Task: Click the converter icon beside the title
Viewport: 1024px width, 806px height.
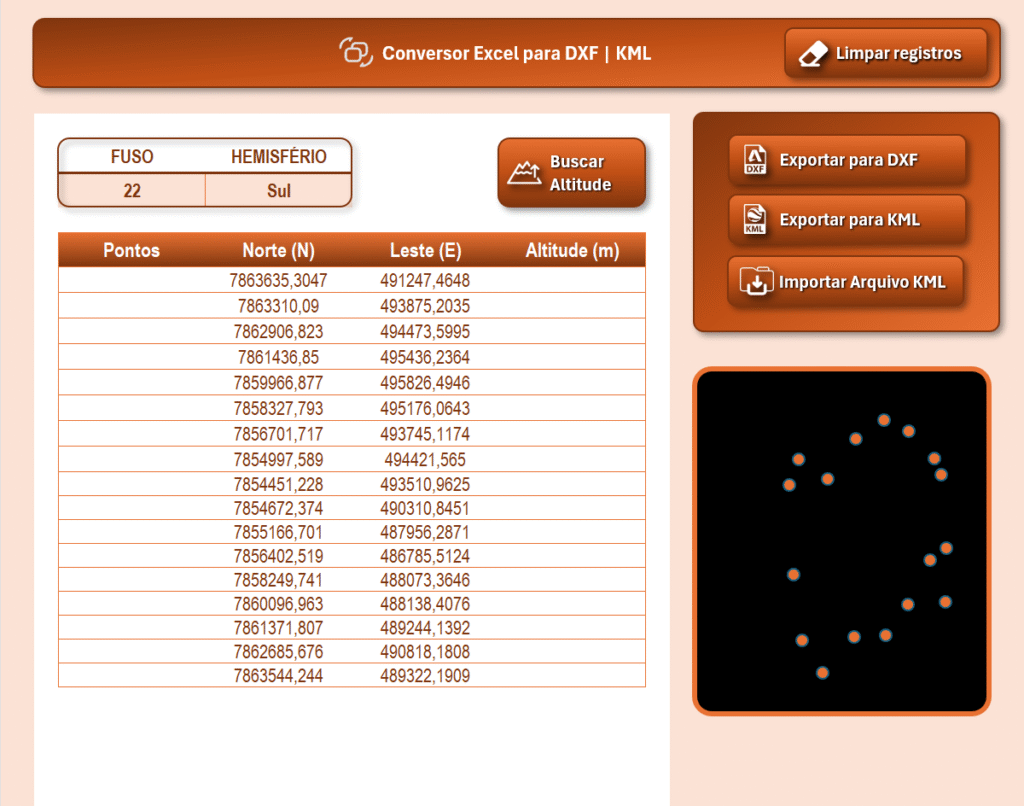Action: [x=355, y=52]
